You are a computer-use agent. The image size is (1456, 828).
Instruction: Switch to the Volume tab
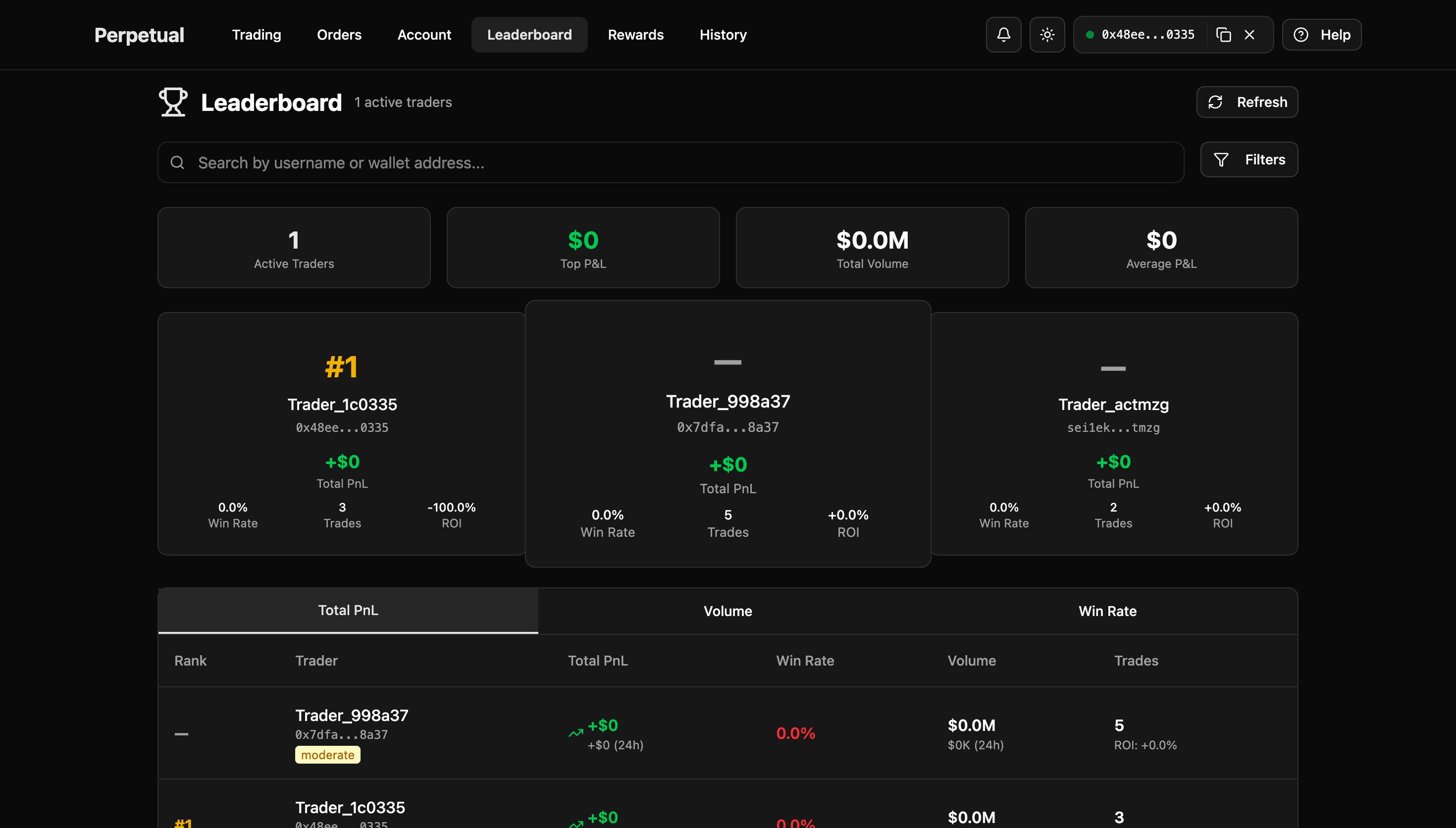(728, 611)
